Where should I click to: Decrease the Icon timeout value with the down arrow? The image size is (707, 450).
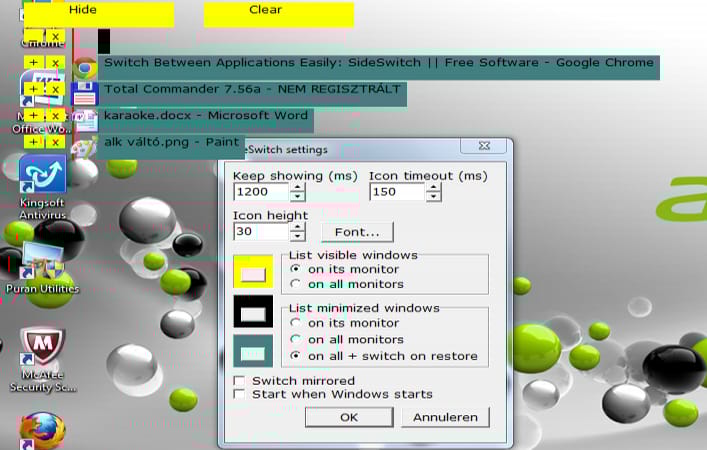(x=433, y=196)
